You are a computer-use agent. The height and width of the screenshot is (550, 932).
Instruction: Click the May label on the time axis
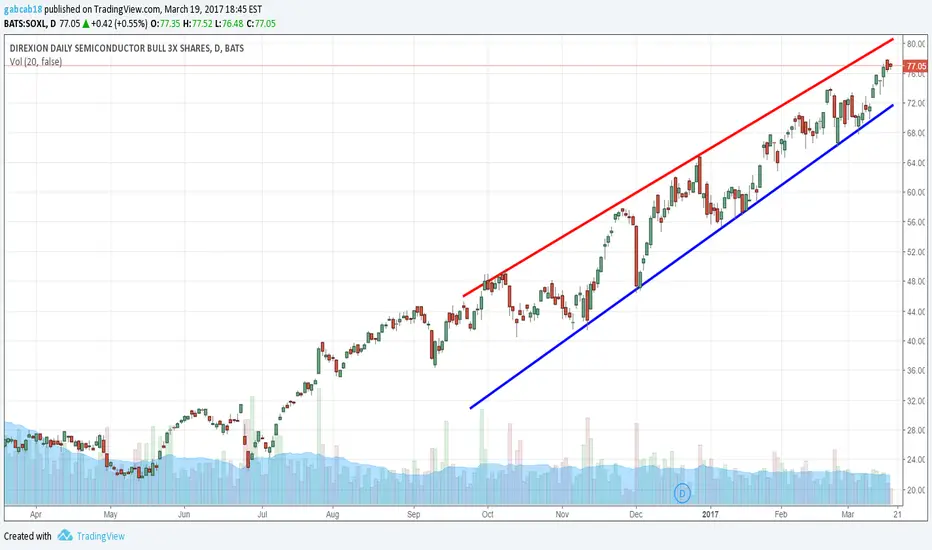click(111, 514)
